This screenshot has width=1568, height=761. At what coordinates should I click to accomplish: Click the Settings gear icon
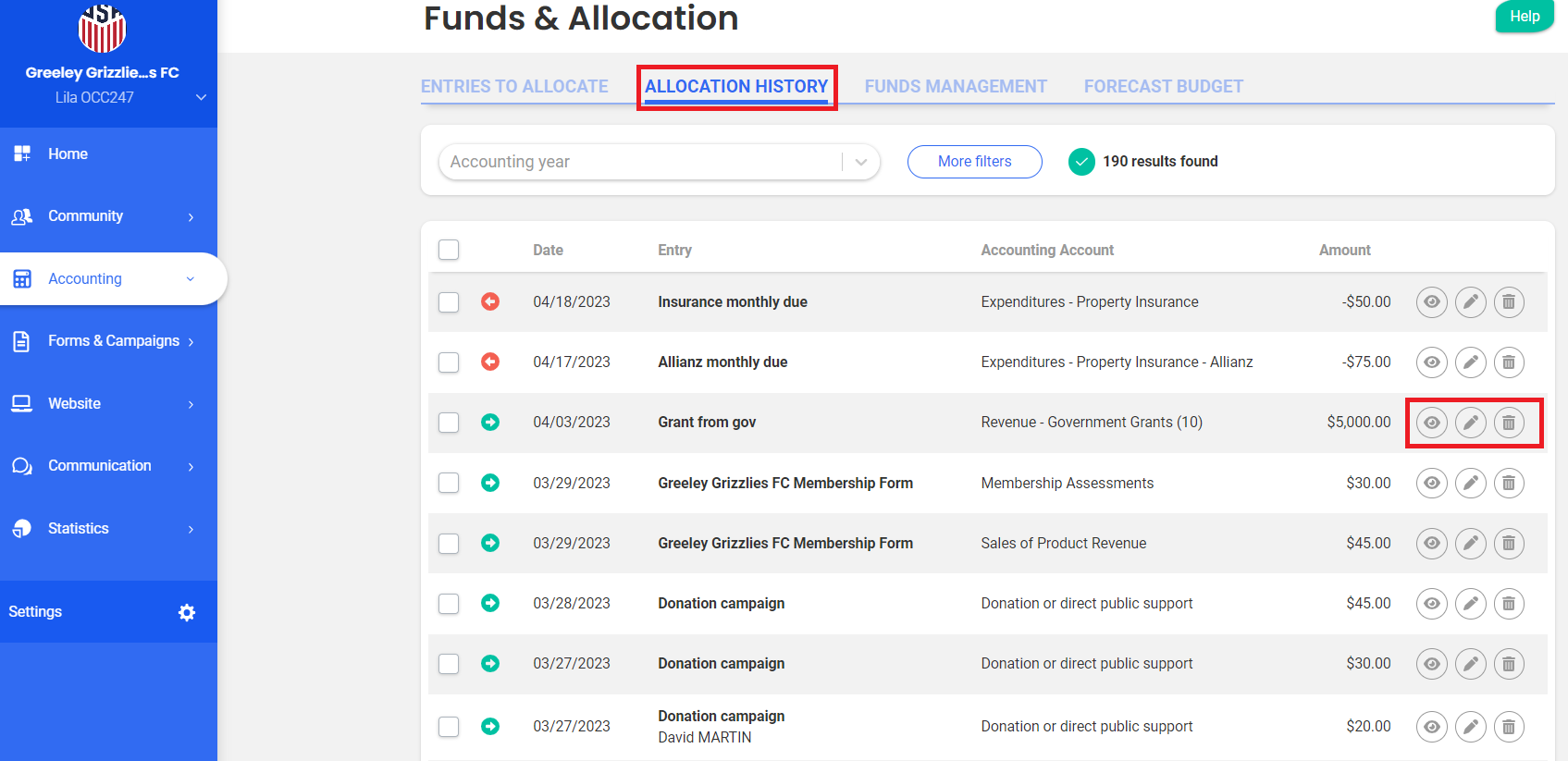(x=187, y=612)
